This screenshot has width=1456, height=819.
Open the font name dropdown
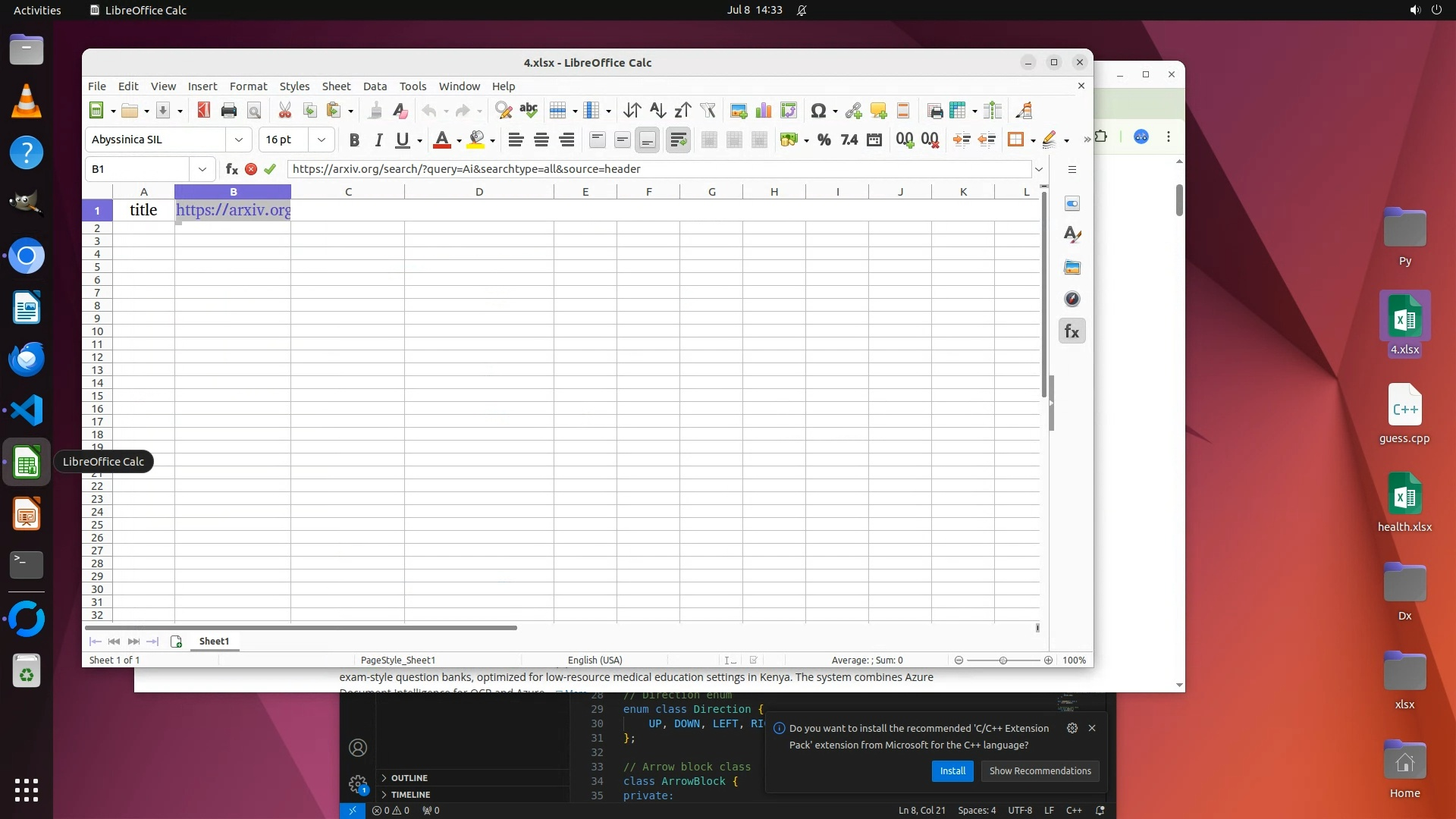tap(238, 140)
